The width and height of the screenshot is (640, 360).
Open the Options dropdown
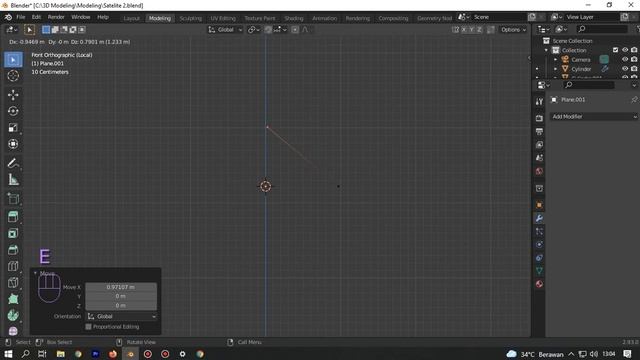pos(513,29)
